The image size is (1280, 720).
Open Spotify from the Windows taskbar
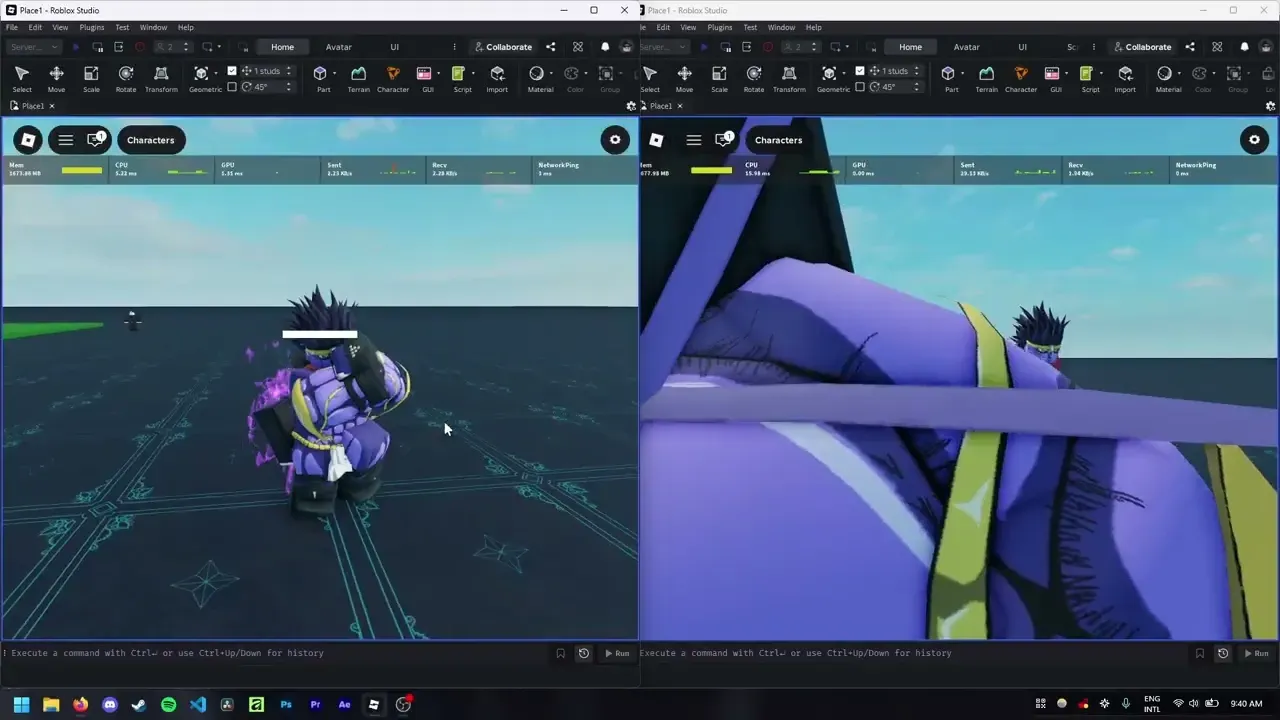pyautogui.click(x=168, y=704)
